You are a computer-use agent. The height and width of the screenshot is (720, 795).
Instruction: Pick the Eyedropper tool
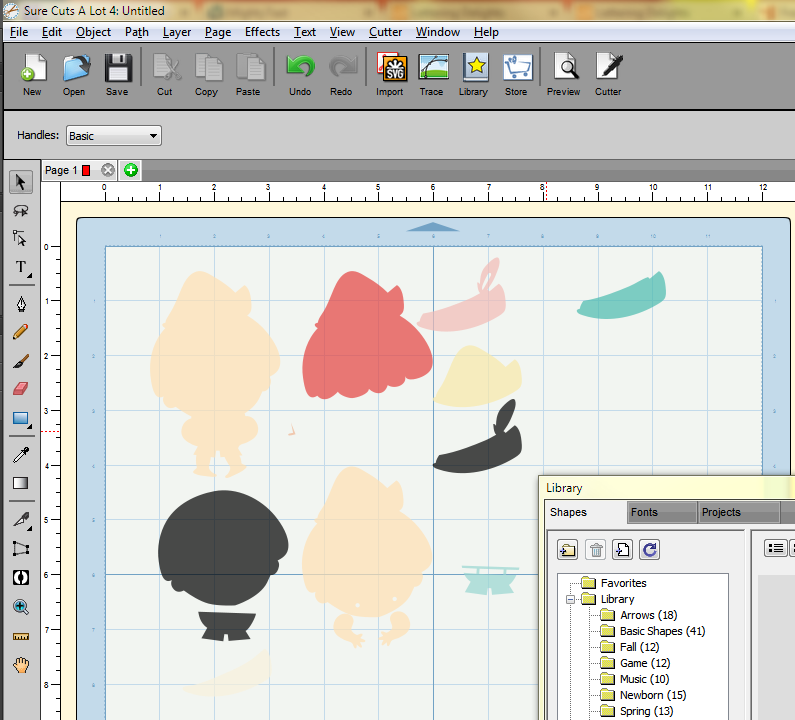(20, 455)
